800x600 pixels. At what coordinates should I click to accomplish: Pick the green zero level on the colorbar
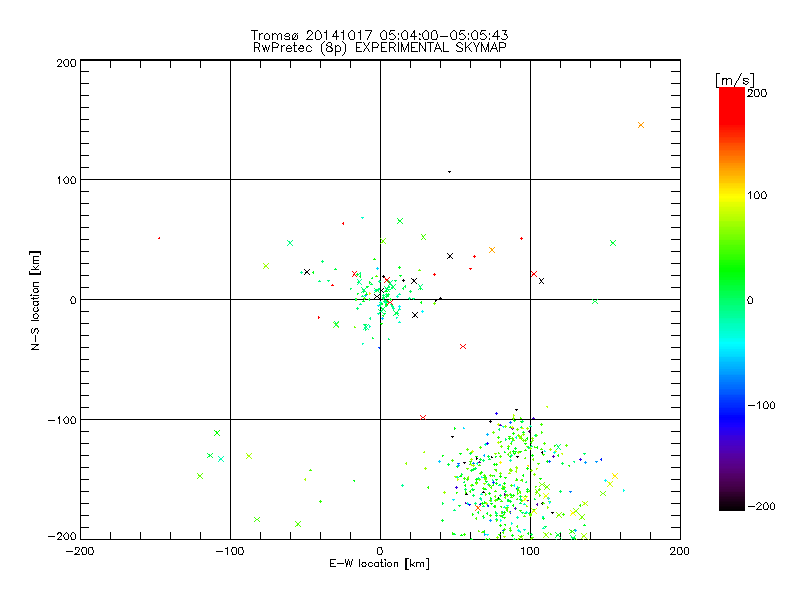pos(731,299)
